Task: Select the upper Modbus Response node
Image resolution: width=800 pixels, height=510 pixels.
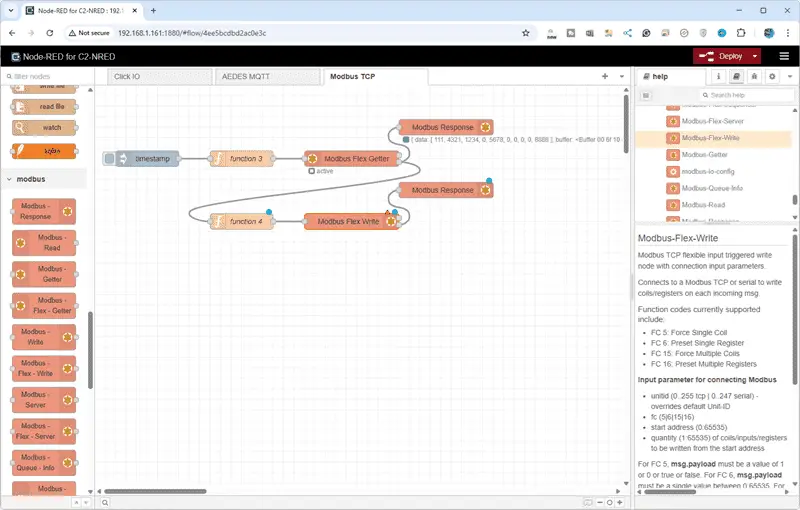Action: (446, 127)
